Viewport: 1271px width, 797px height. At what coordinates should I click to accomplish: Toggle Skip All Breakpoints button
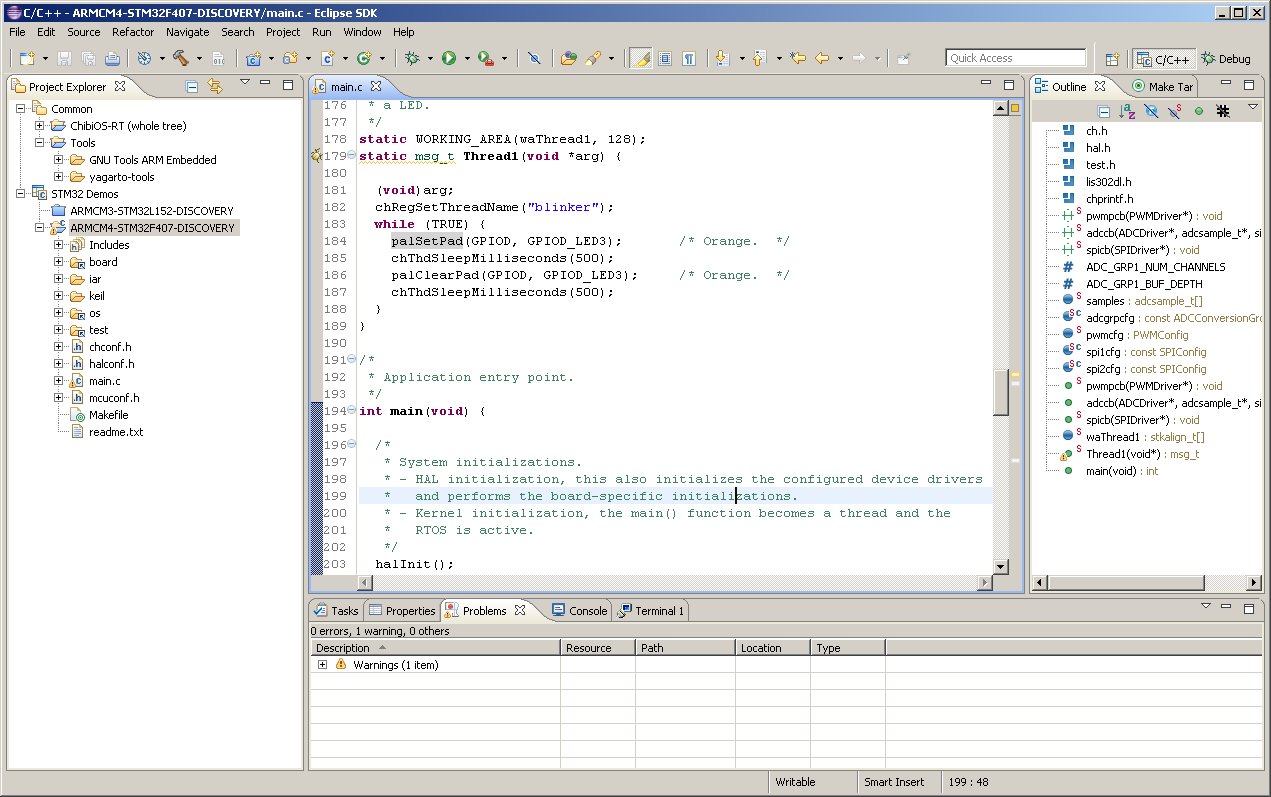(x=534, y=58)
